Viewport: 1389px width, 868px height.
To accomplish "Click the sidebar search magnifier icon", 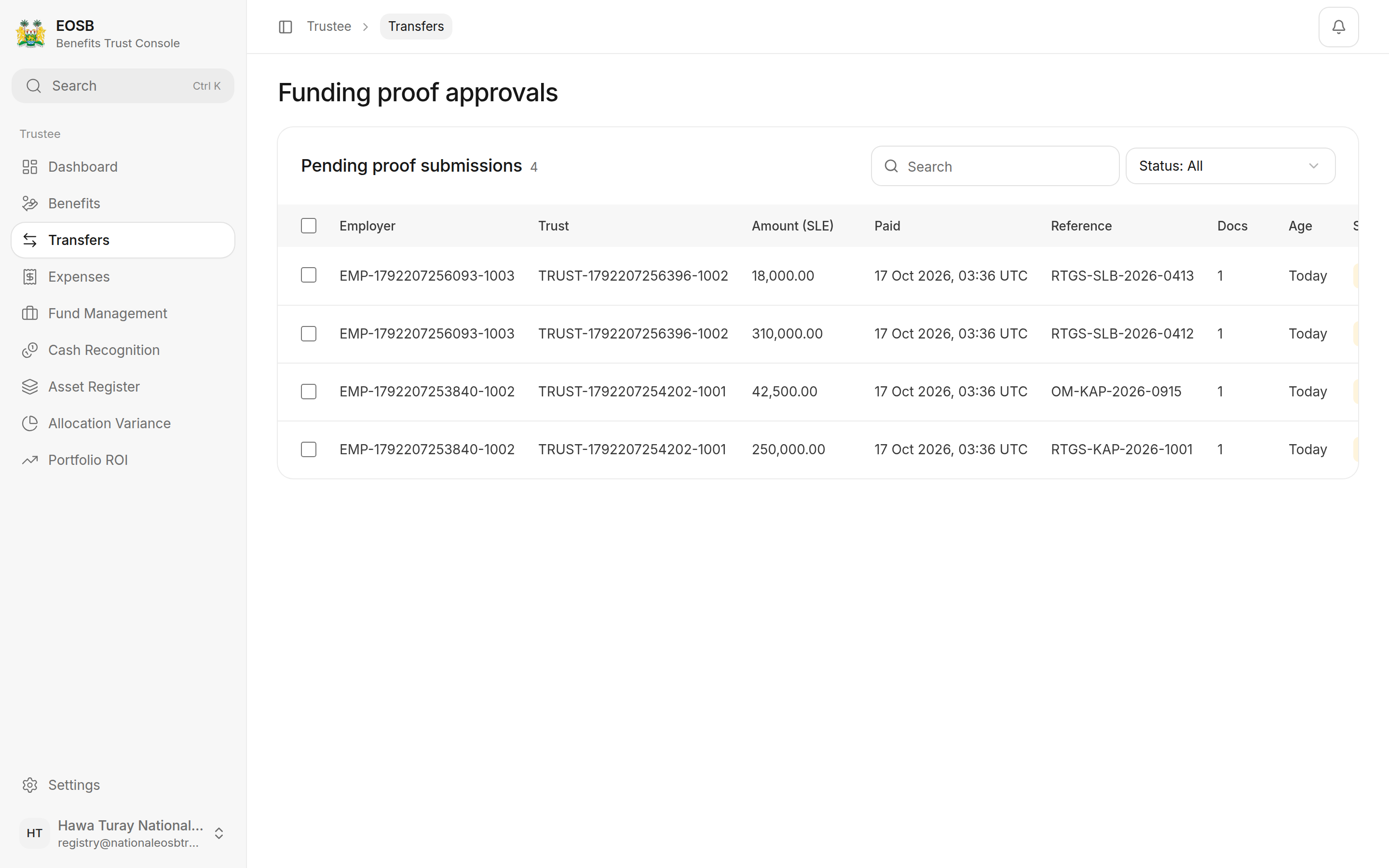I will click(x=34, y=86).
